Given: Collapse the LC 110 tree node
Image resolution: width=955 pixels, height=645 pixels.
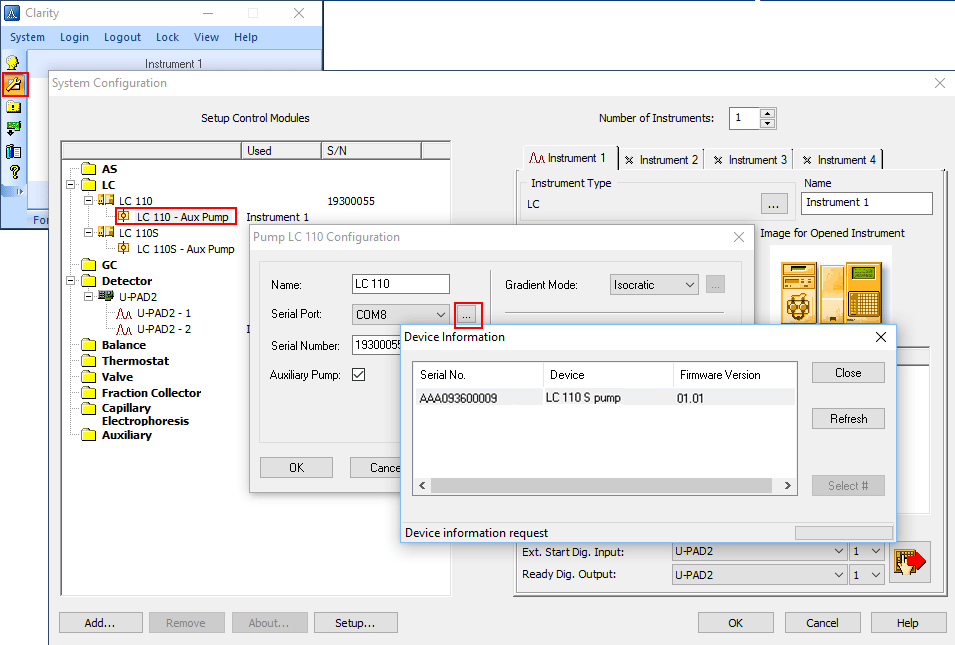Looking at the screenshot, I should 88,200.
